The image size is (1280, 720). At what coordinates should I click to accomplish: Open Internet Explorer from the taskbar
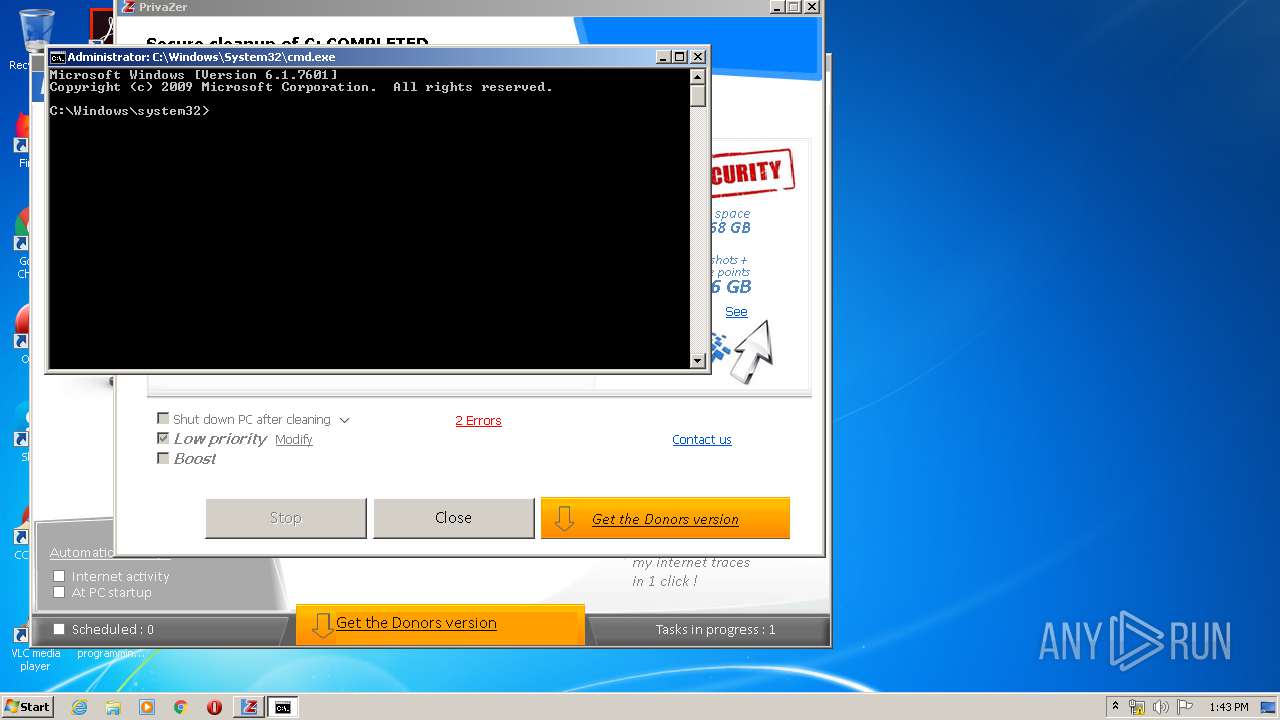click(79, 707)
